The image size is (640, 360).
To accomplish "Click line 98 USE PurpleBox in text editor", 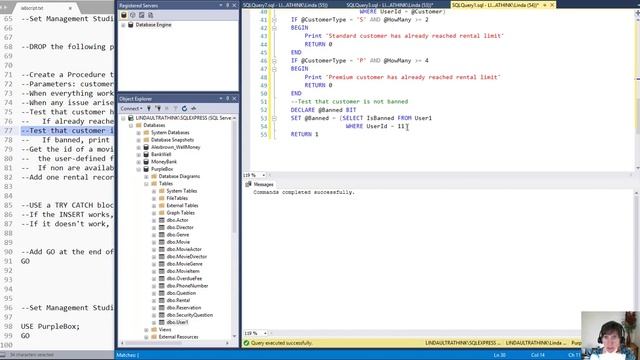I will coord(50,326).
